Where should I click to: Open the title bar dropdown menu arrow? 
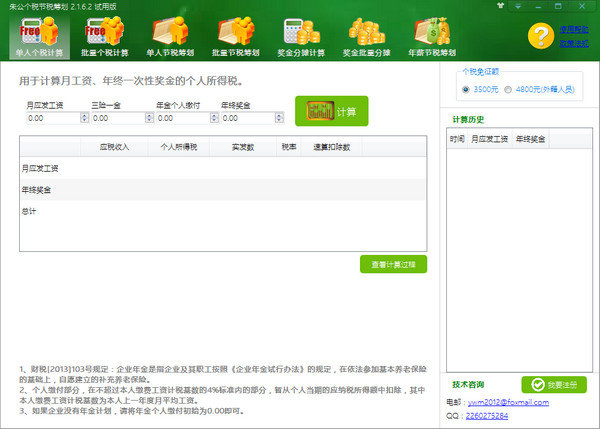(x=518, y=6)
